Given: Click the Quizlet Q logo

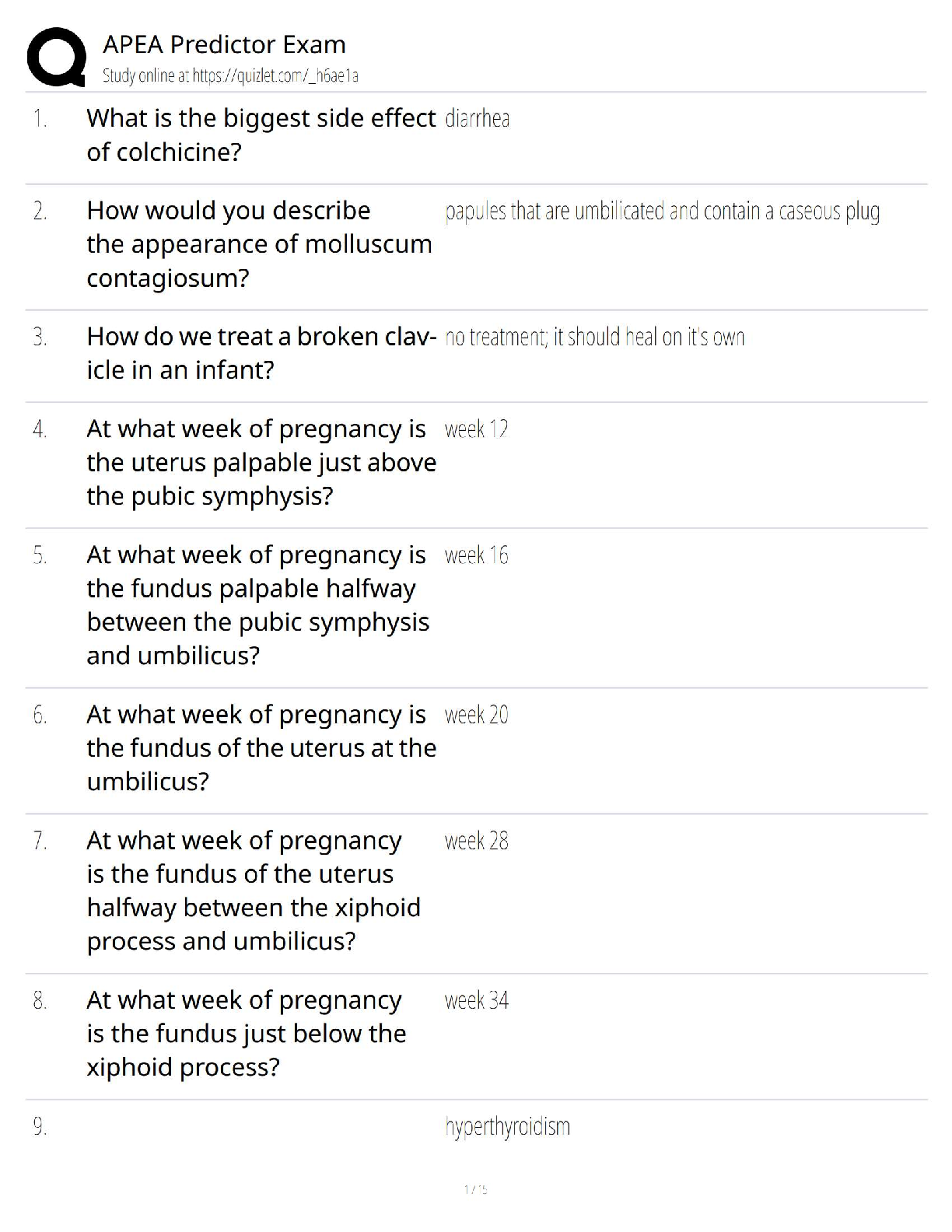Looking at the screenshot, I should [56, 57].
